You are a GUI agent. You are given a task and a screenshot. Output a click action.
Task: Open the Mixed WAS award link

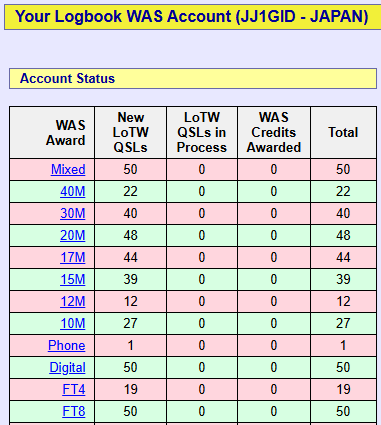[68, 169]
